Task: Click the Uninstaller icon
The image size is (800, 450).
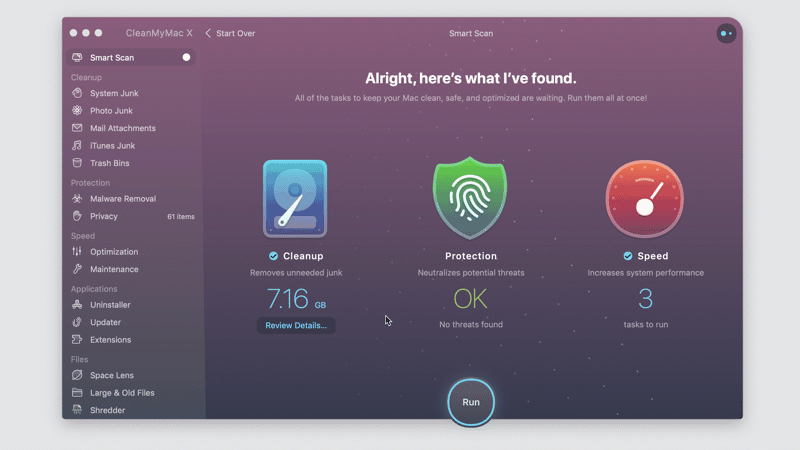Action: (77, 305)
